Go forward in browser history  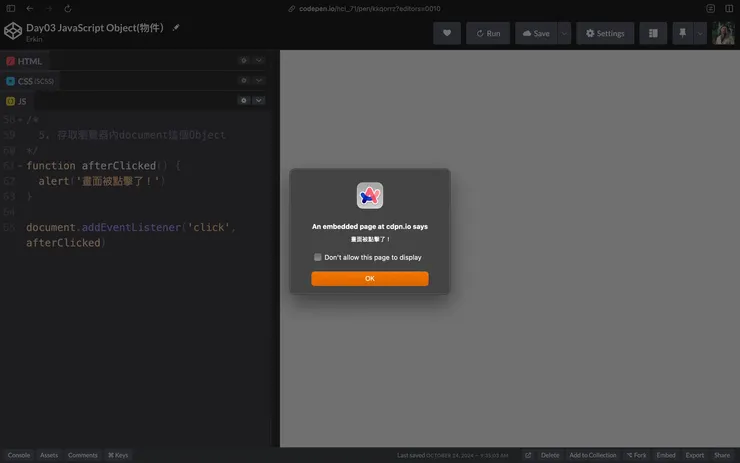(49, 8)
